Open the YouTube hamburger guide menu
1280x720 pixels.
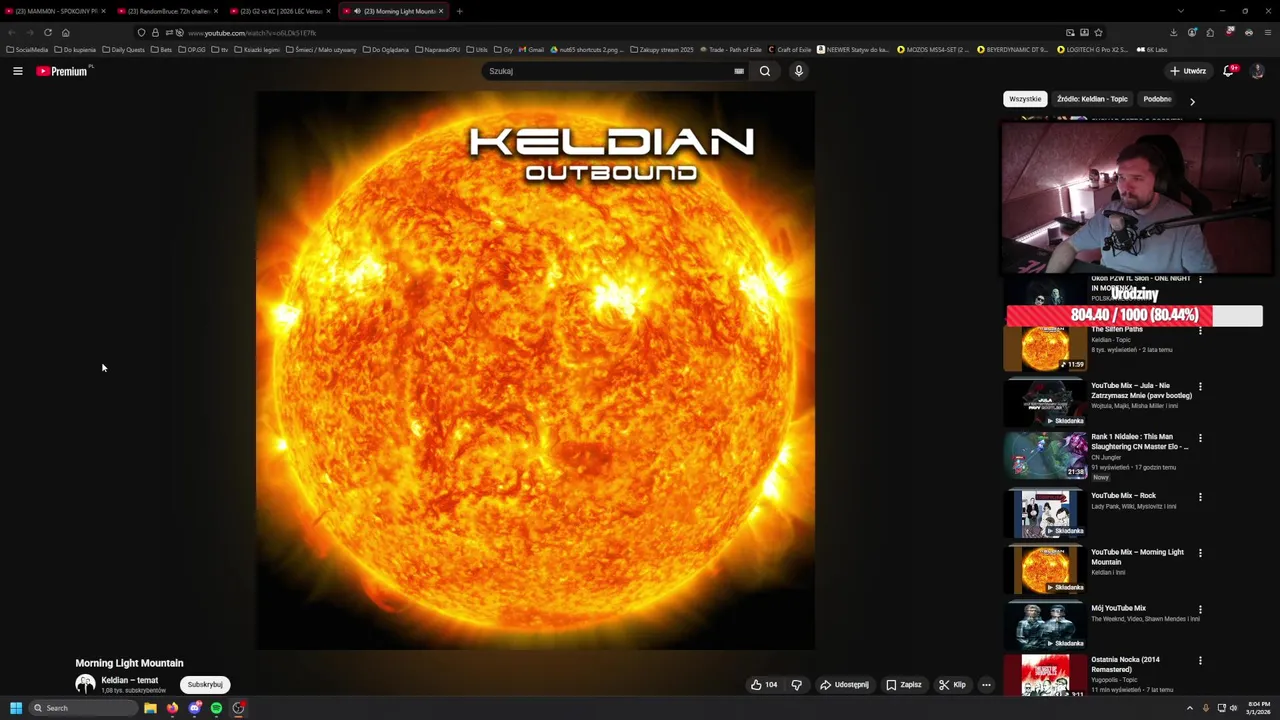pyautogui.click(x=17, y=71)
